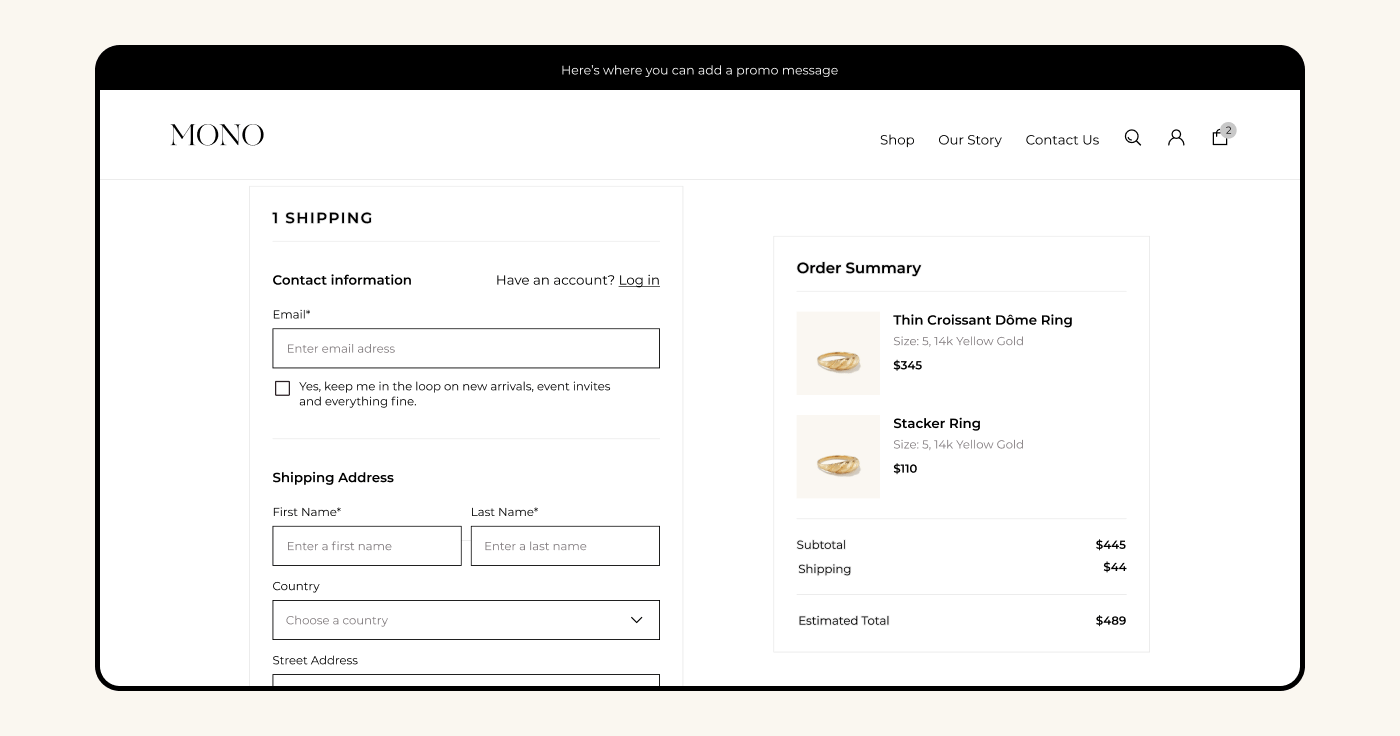The image size is (1400, 736).
Task: Click the Log in link
Action: point(638,280)
